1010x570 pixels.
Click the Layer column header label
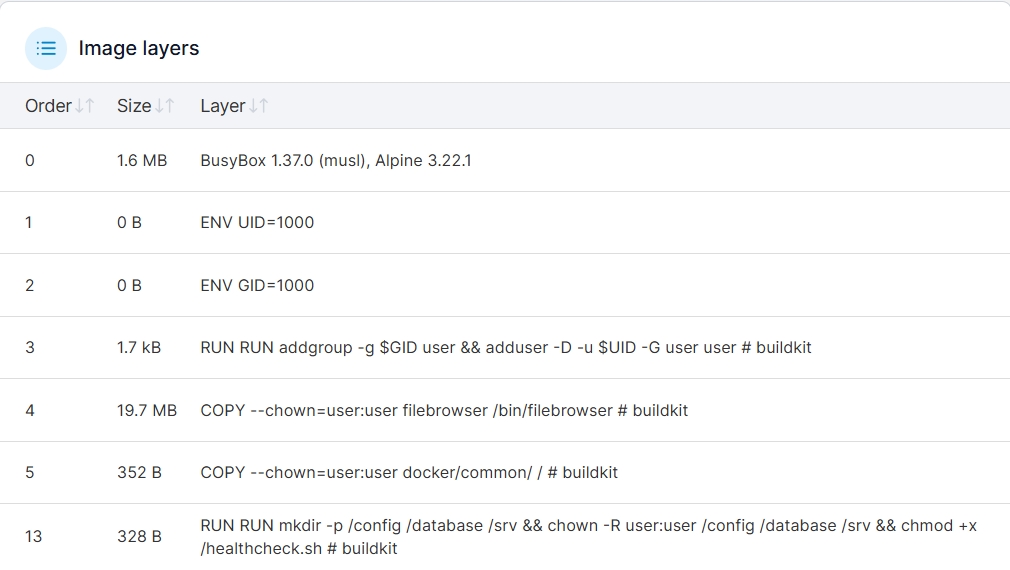222,106
